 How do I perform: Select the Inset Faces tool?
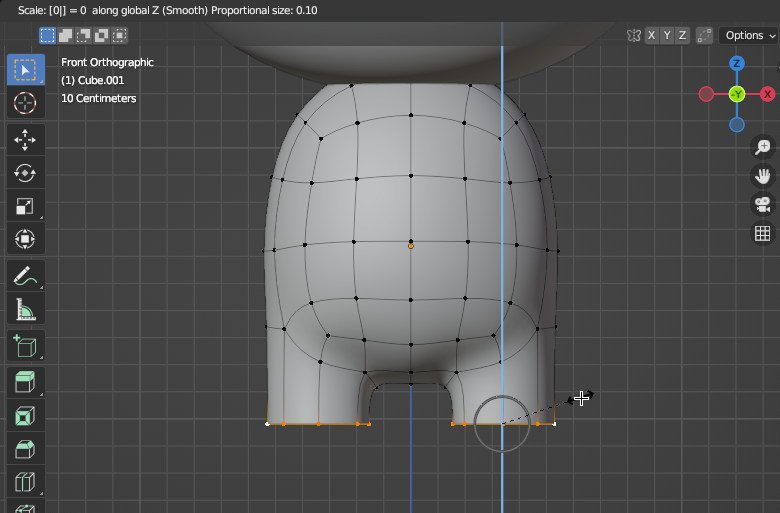click(x=25, y=415)
